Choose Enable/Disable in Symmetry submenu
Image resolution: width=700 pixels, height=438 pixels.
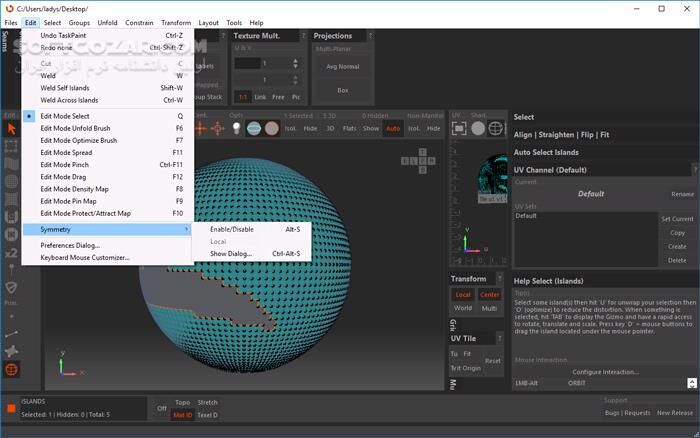point(232,229)
